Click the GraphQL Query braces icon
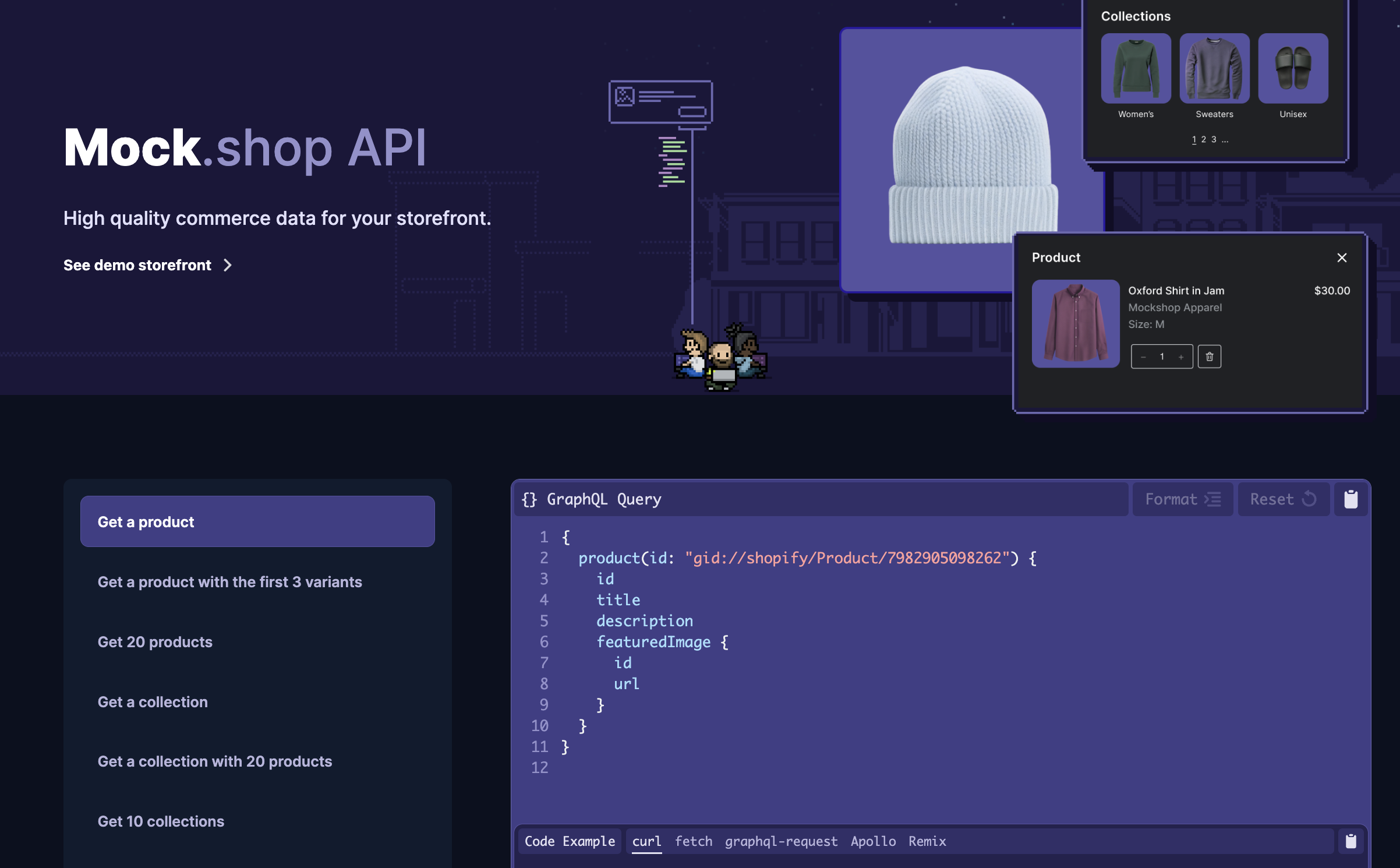1400x868 pixels. (x=529, y=499)
